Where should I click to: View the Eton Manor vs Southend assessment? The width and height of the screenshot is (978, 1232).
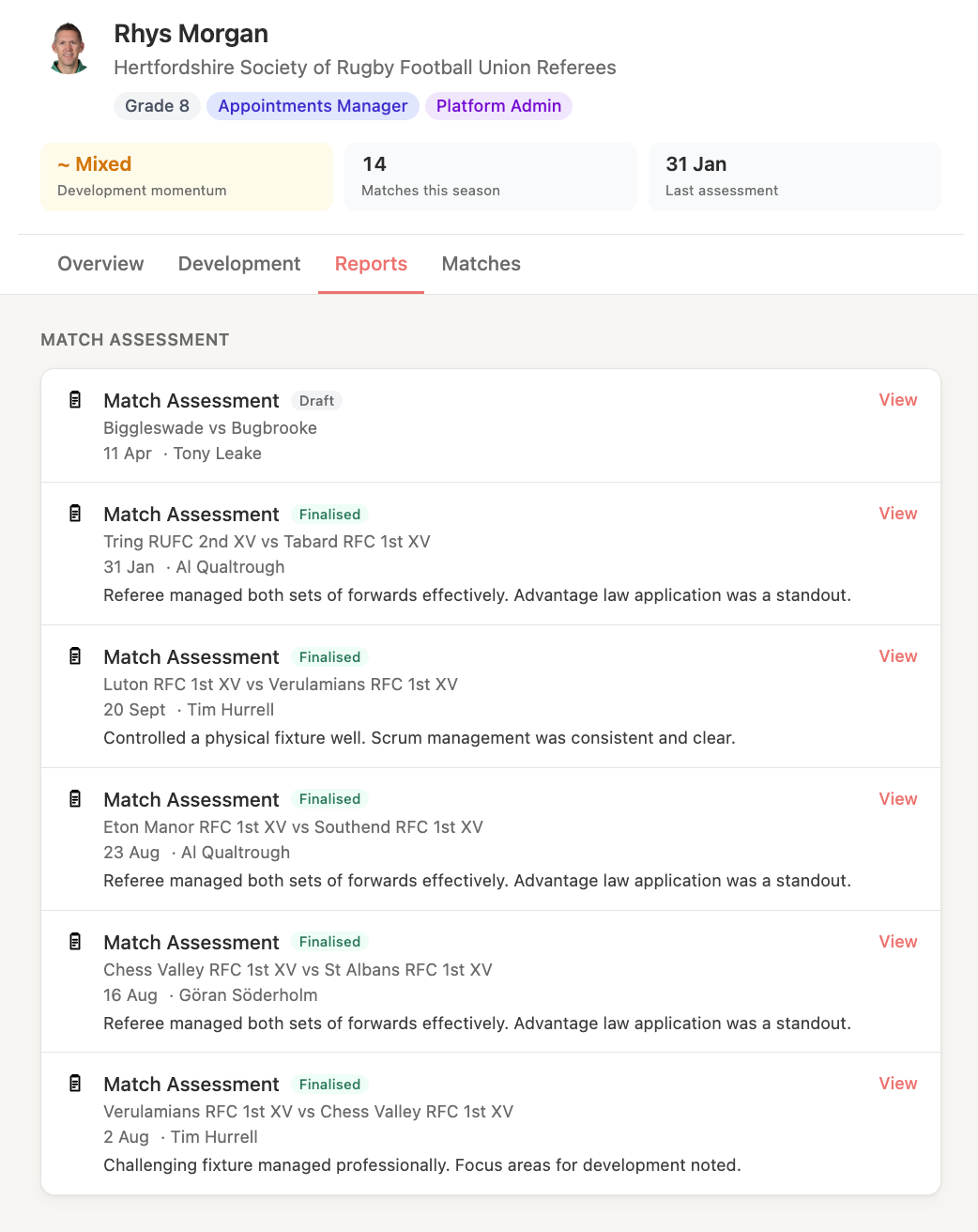click(898, 799)
